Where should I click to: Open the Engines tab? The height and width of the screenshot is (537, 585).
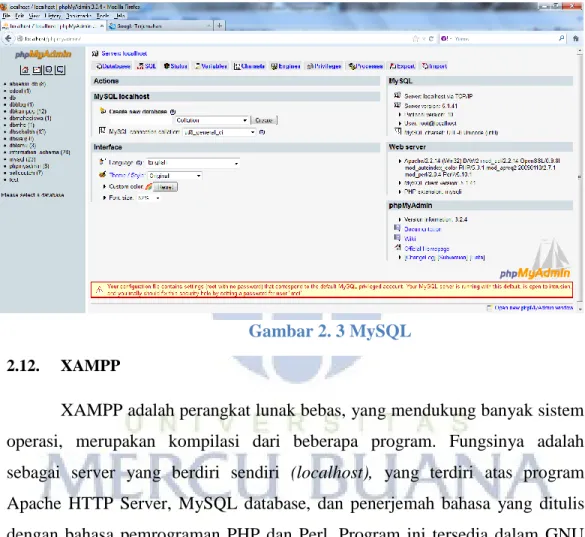point(285,66)
